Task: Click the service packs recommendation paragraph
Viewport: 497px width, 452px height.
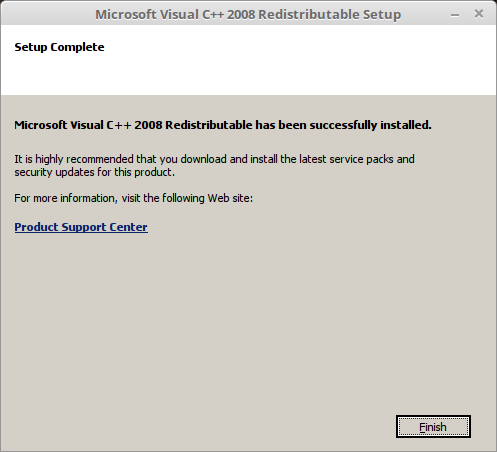Action: pyautogui.click(x=214, y=166)
